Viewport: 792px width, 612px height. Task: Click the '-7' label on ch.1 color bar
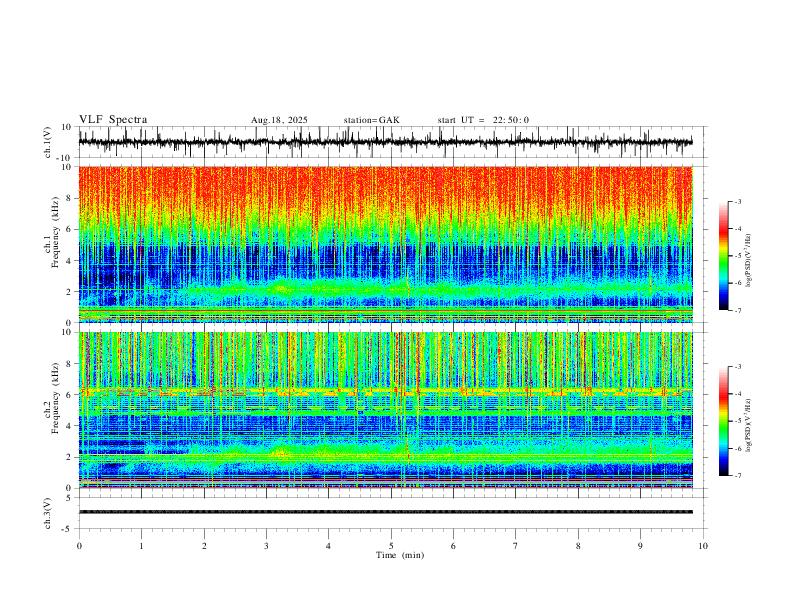(738, 310)
